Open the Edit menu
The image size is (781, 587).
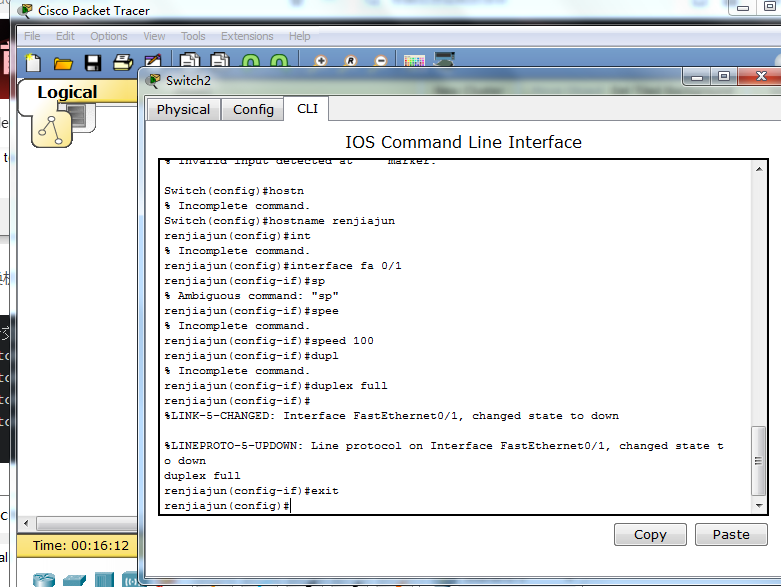click(x=65, y=36)
